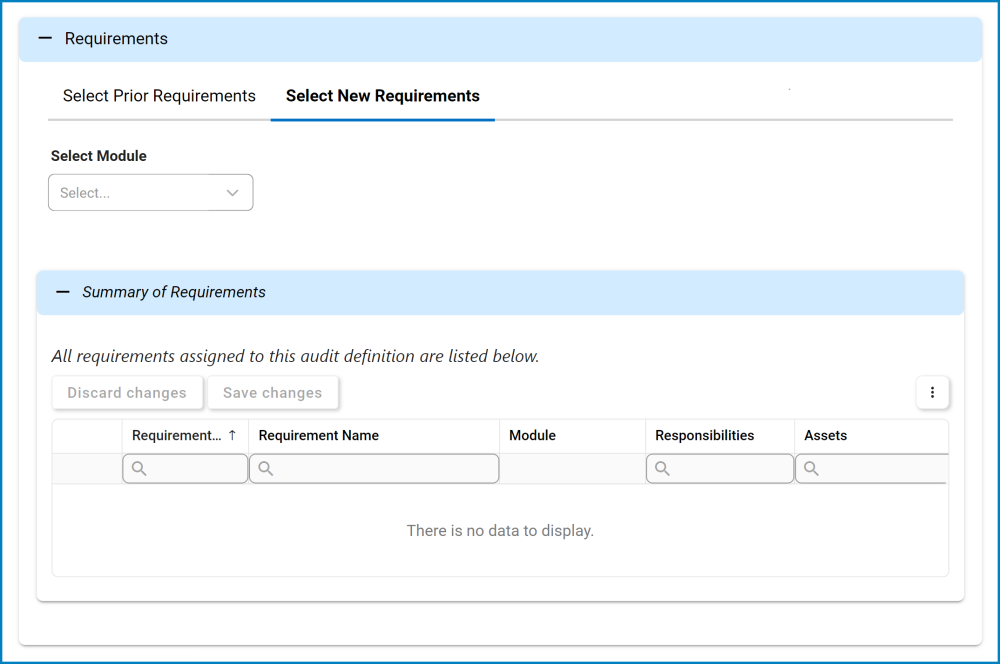Image resolution: width=1000 pixels, height=664 pixels.
Task: Collapse the Requirements section minus icon
Action: coord(44,39)
